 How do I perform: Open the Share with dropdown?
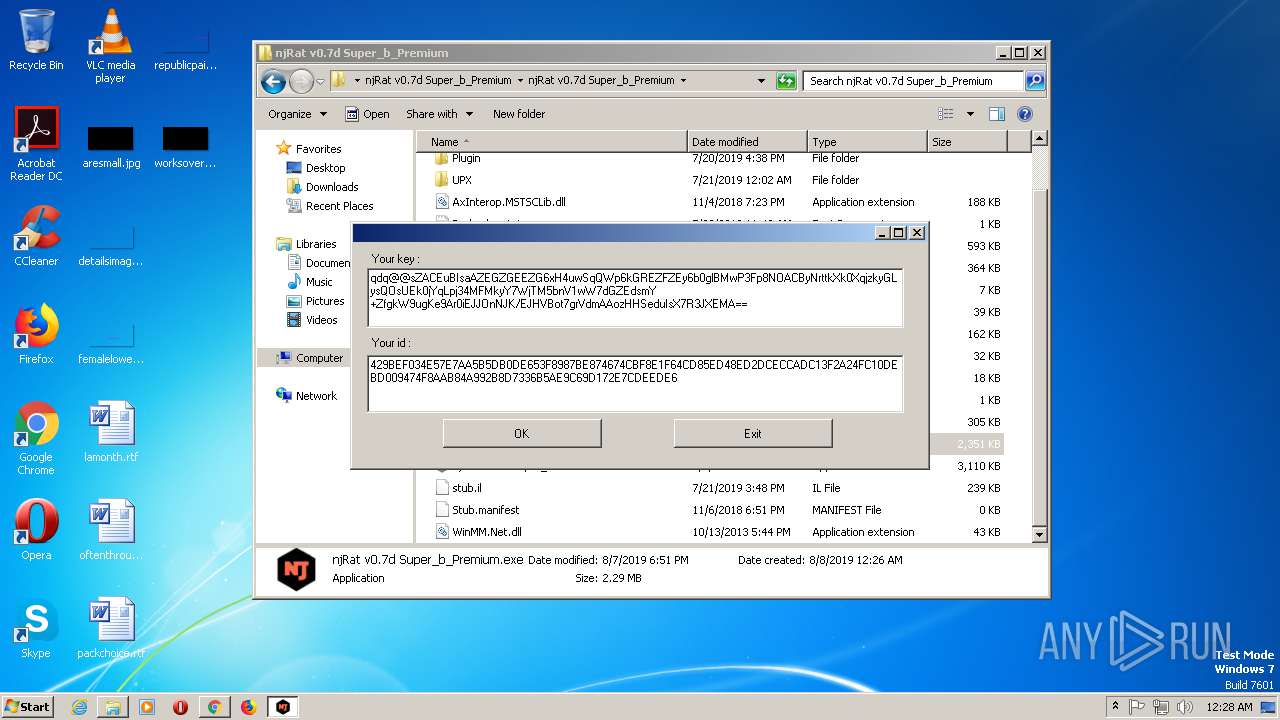click(439, 114)
